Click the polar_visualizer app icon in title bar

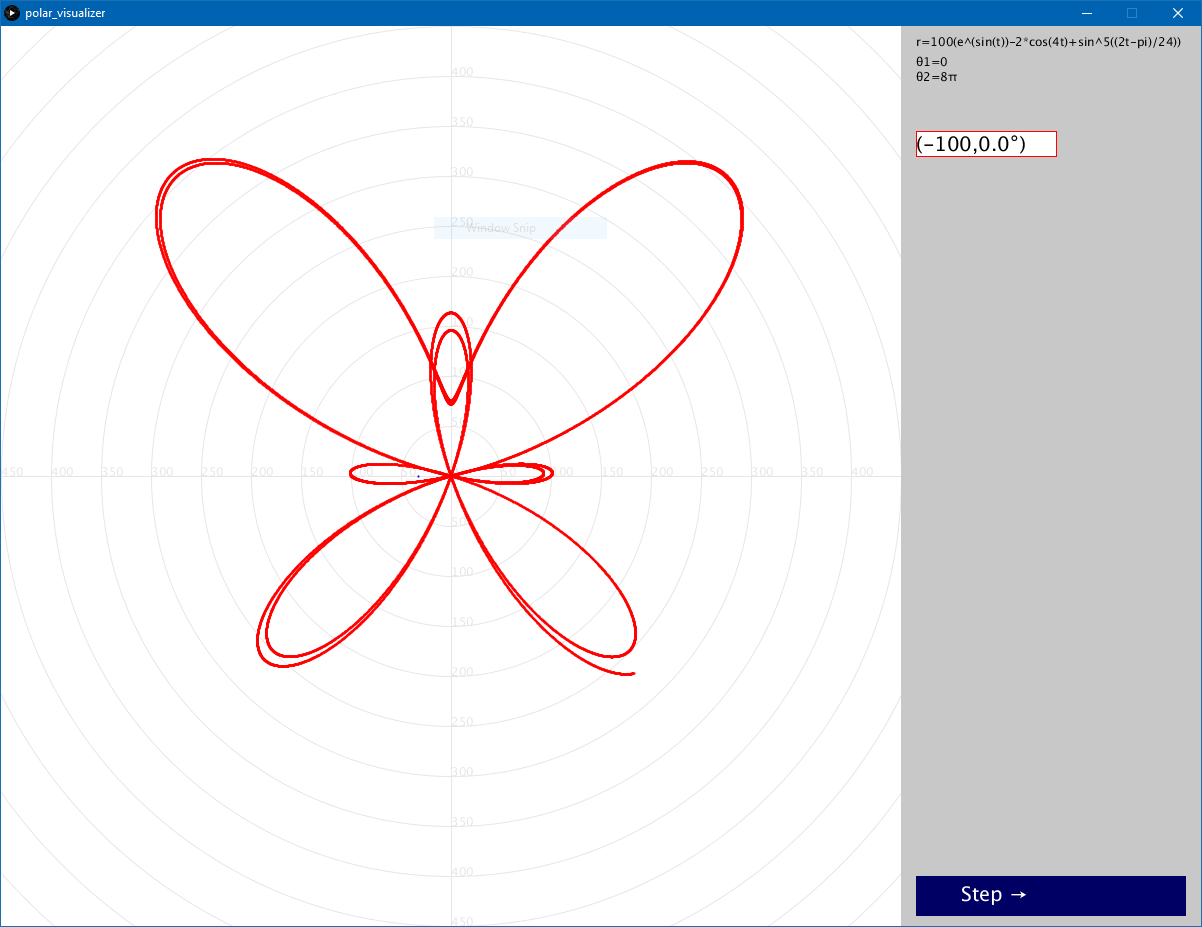[12, 13]
